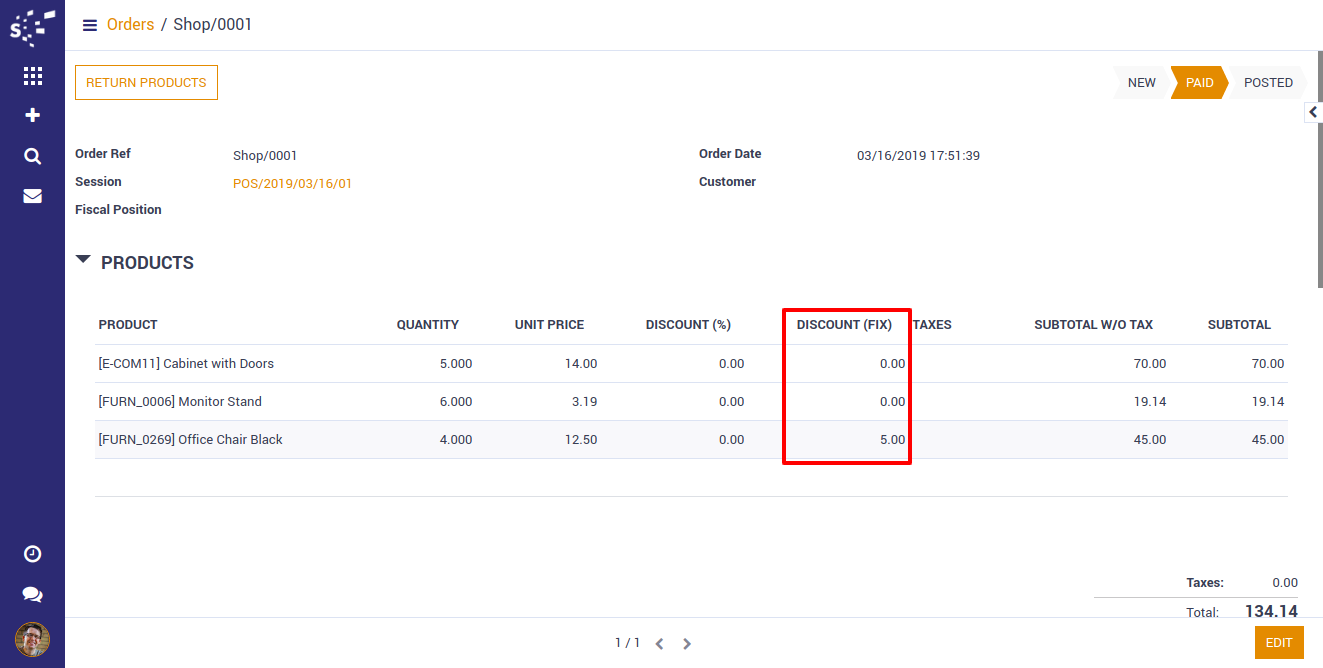Select the Posted status stage

click(x=1268, y=83)
